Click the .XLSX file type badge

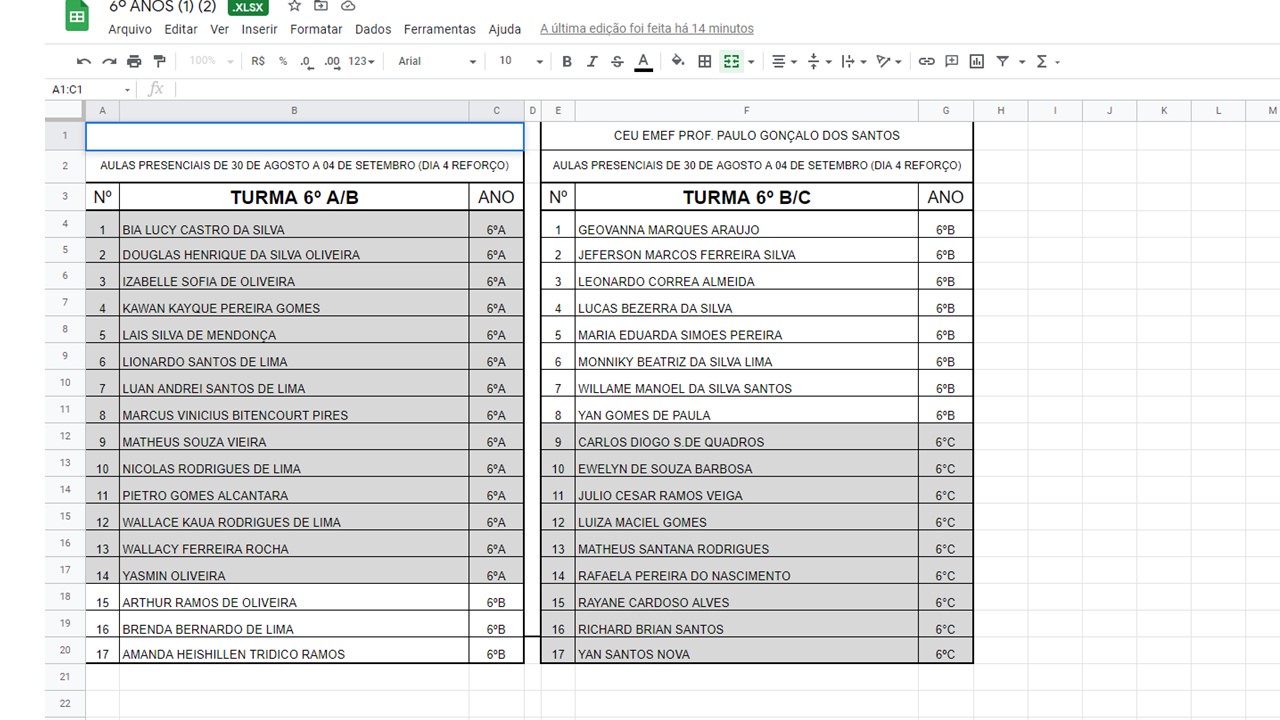248,7
